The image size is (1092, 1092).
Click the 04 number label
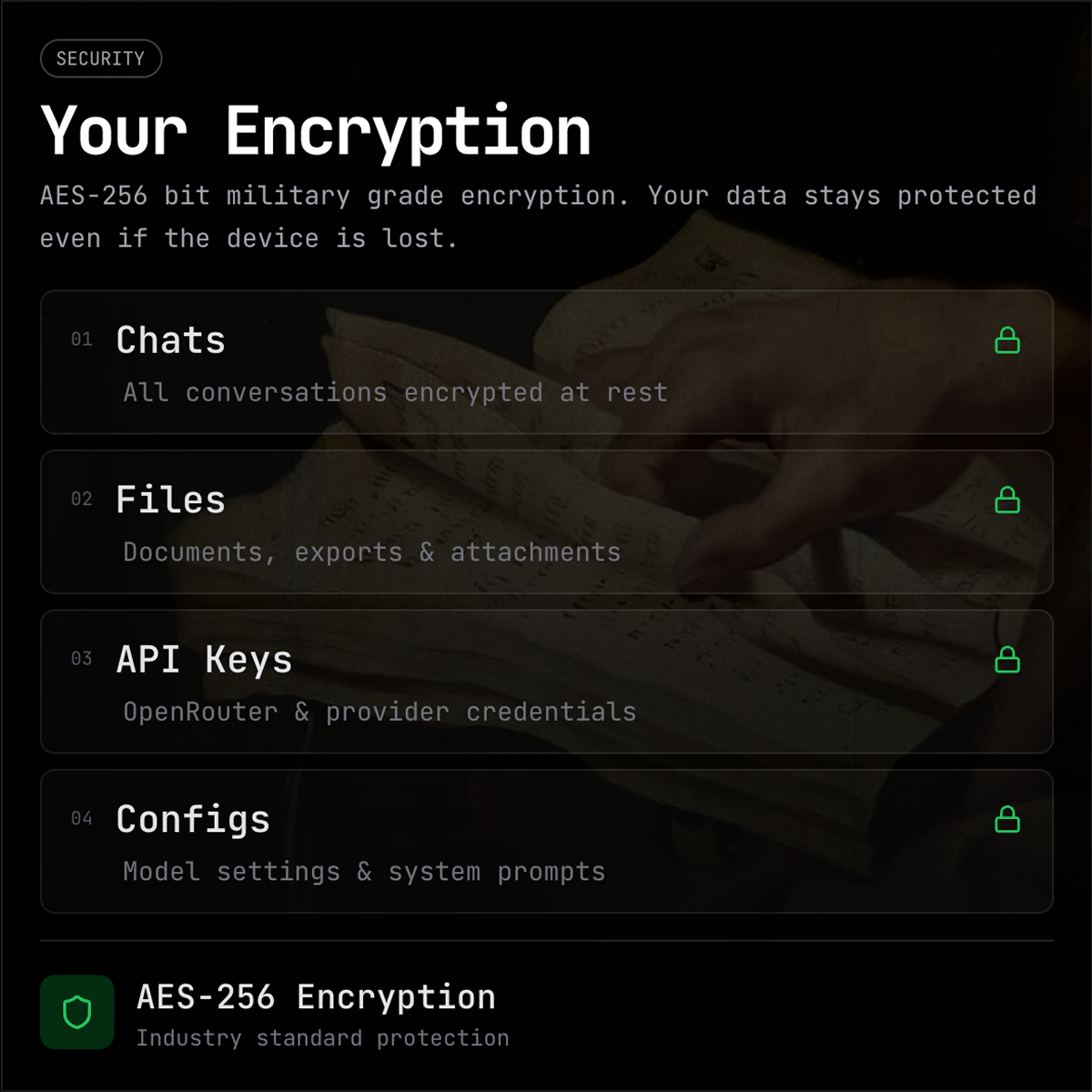(82, 819)
